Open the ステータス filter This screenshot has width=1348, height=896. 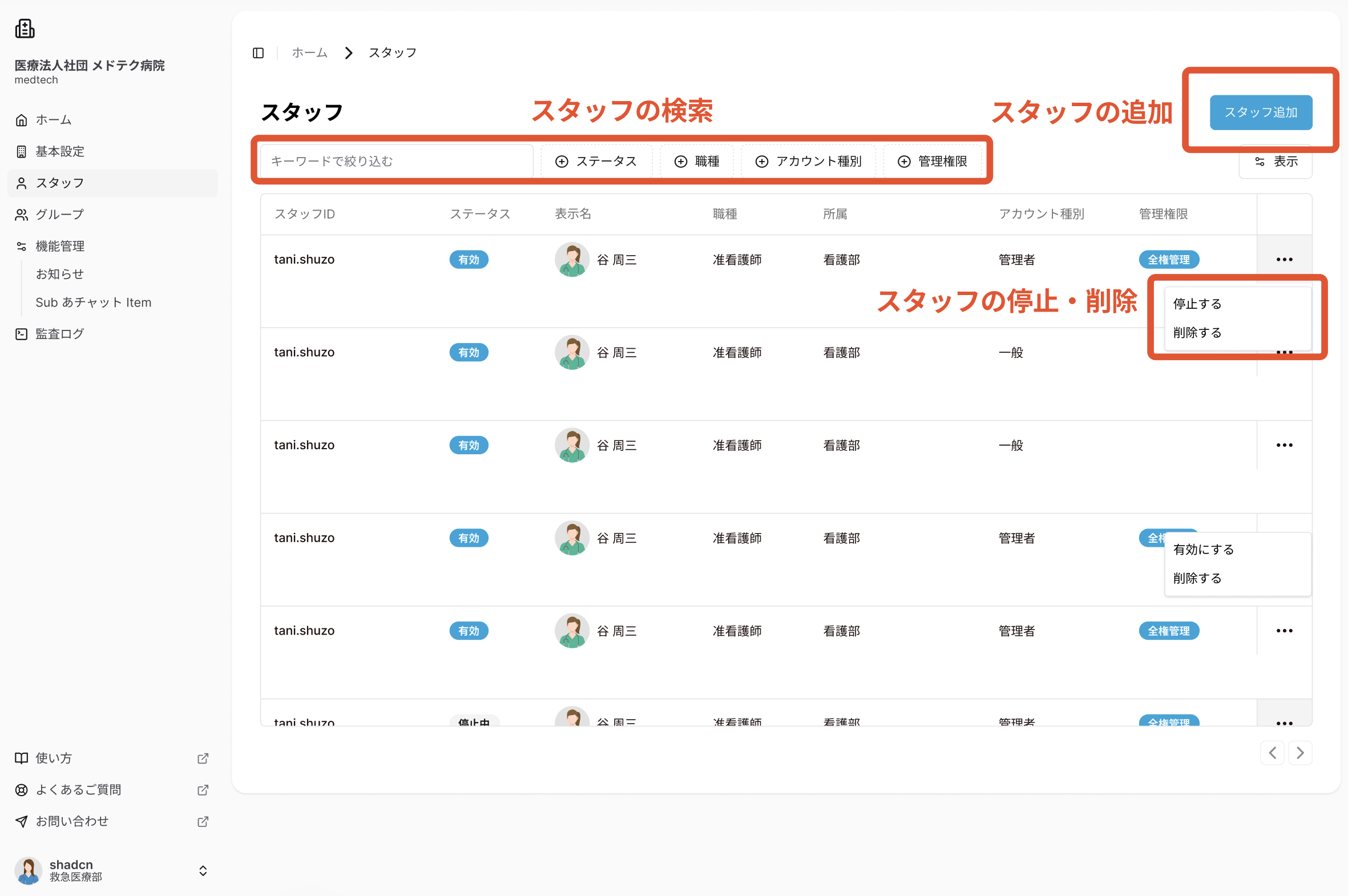(x=596, y=161)
